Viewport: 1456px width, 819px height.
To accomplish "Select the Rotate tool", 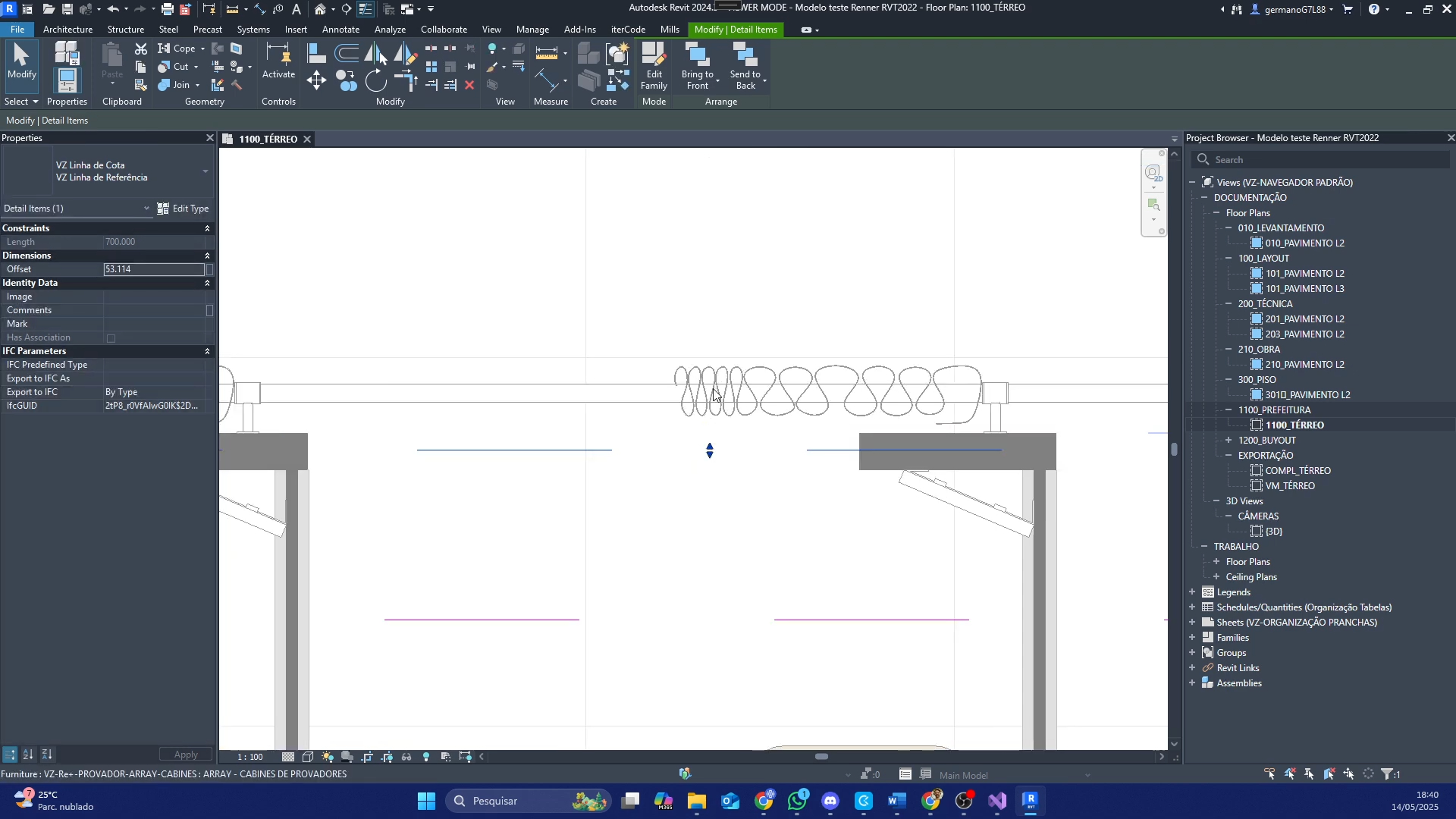I will 376,80.
